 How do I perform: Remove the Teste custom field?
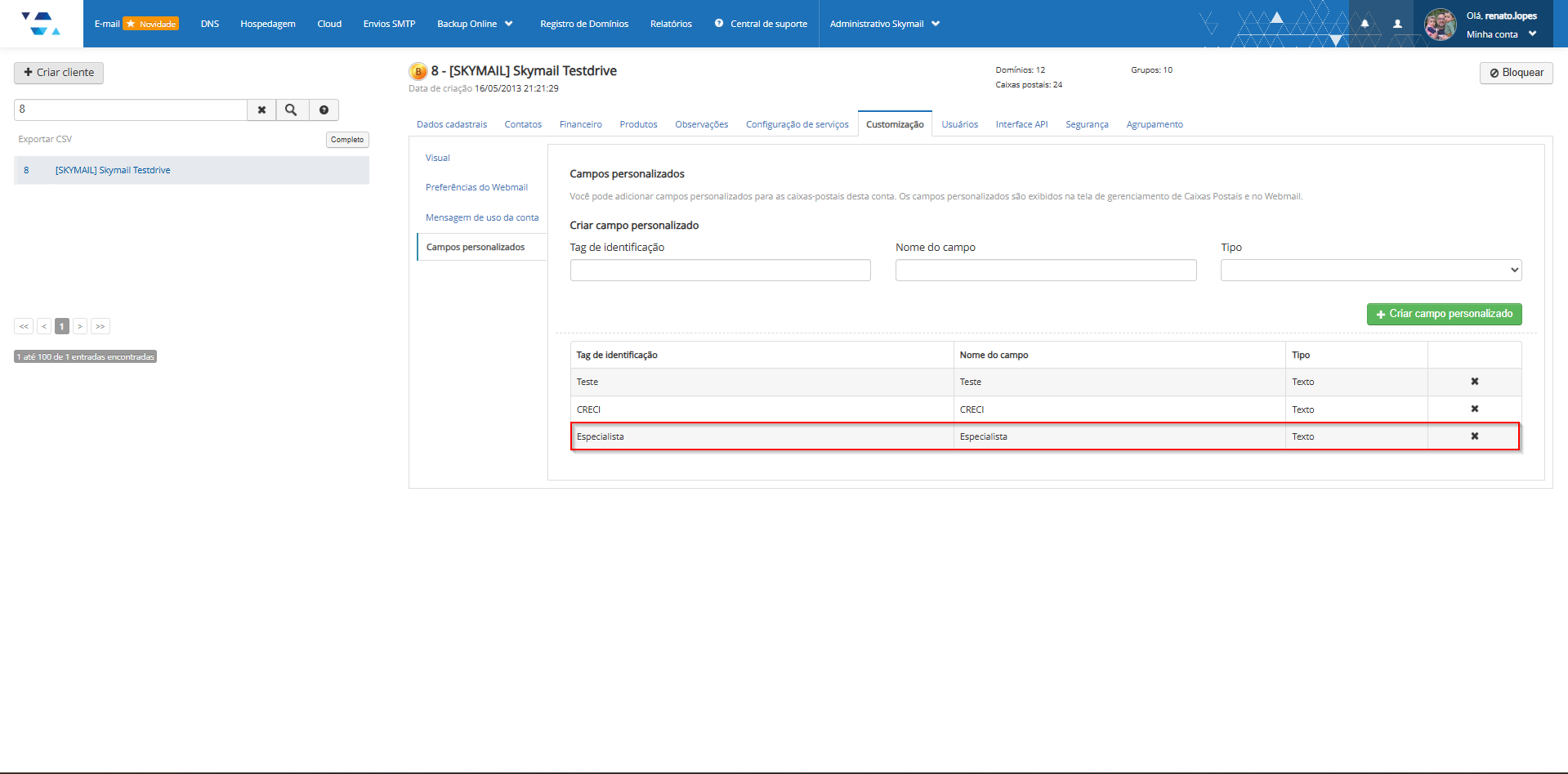tap(1474, 382)
